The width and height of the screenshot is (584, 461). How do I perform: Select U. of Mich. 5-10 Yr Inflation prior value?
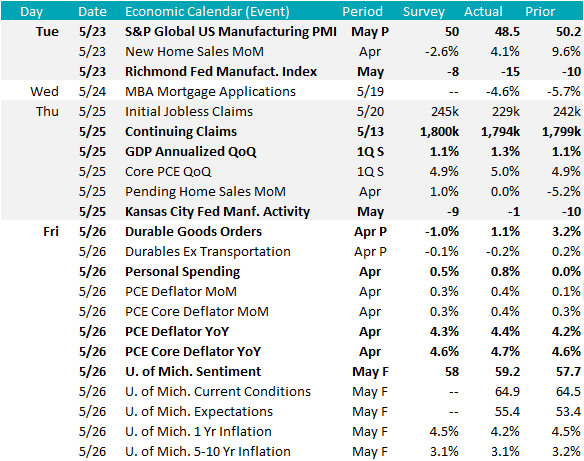pos(566,452)
